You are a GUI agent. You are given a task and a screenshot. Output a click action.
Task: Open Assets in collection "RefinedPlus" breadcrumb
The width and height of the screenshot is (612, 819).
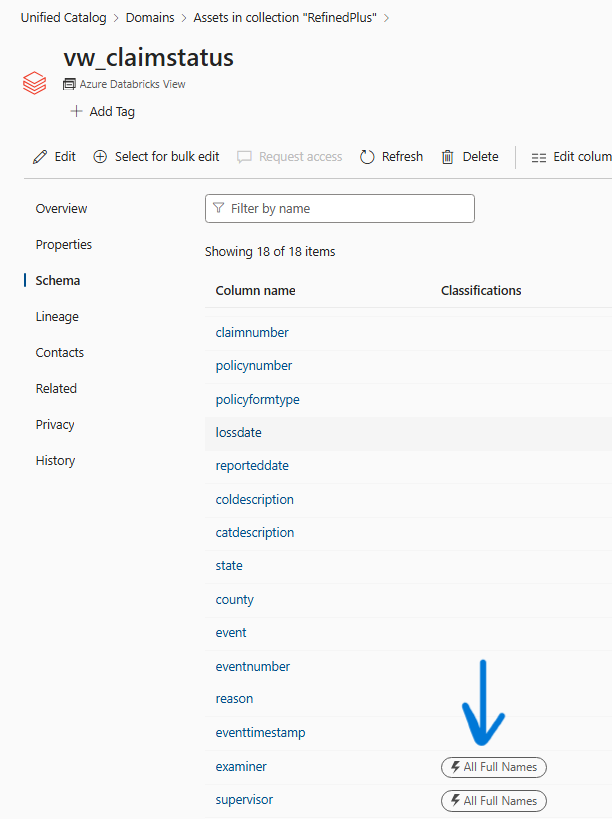click(x=285, y=18)
